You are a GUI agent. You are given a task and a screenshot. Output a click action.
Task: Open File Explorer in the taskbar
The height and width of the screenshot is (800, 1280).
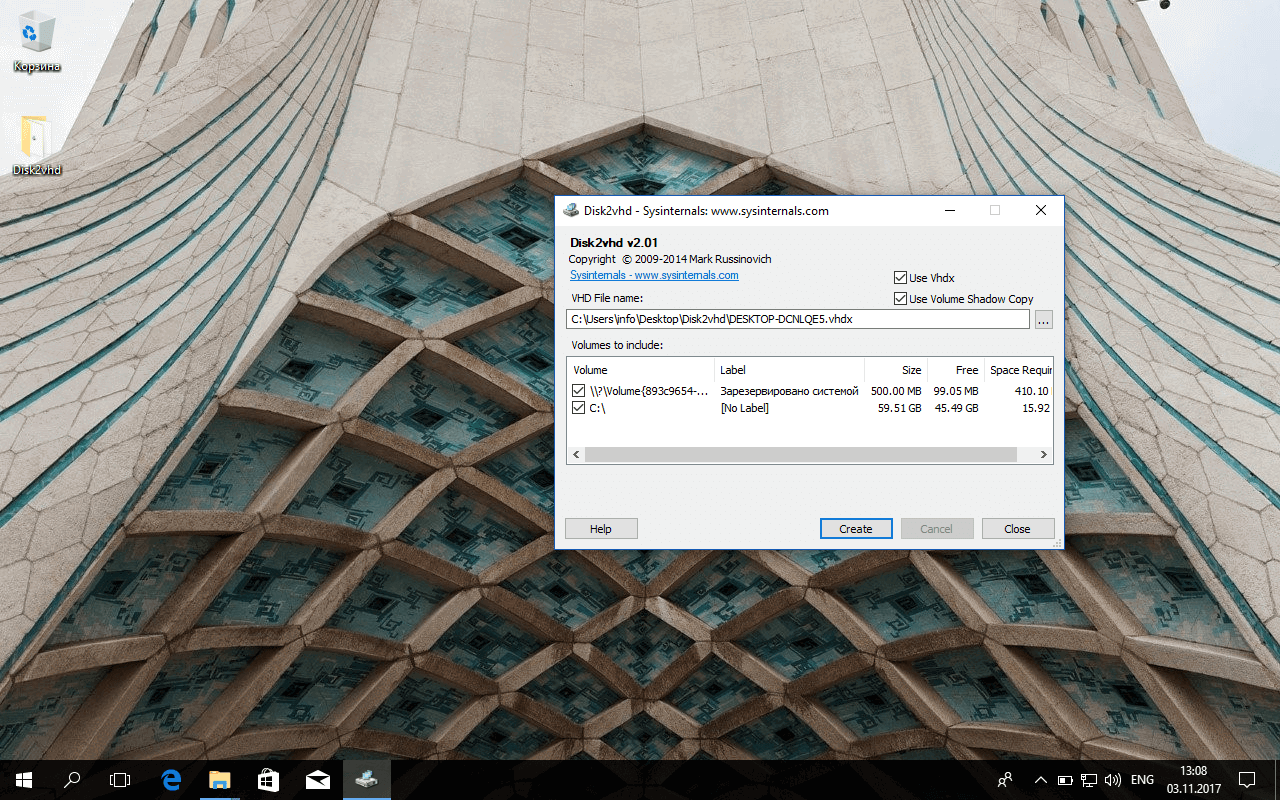[219, 779]
